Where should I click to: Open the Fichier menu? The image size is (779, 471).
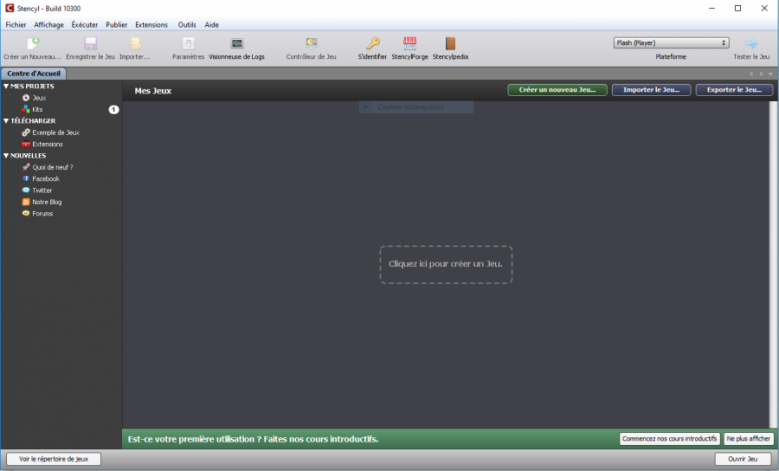16,24
